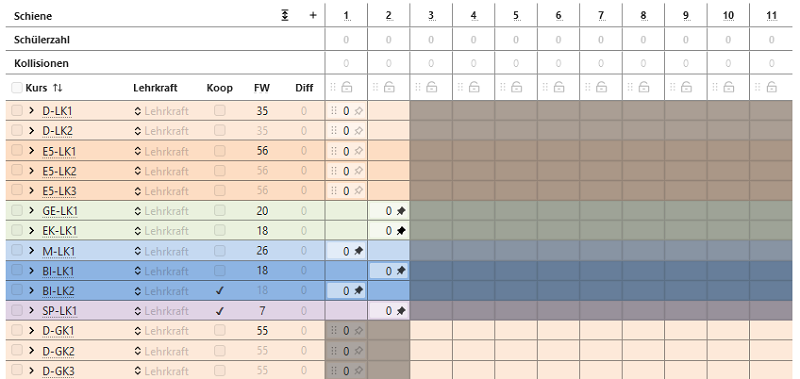Open the Lehrkraft dropdown for D-GK1
This screenshot has width=800, height=379.
point(161,331)
